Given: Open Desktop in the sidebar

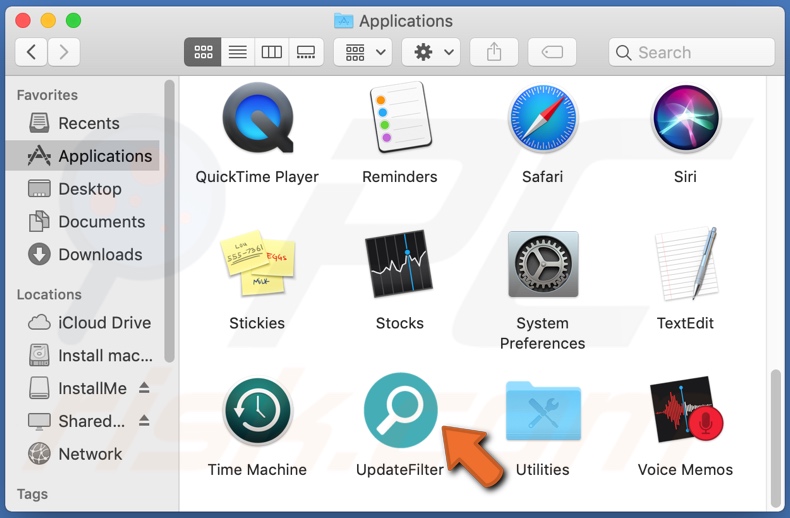Looking at the screenshot, I should (83, 188).
